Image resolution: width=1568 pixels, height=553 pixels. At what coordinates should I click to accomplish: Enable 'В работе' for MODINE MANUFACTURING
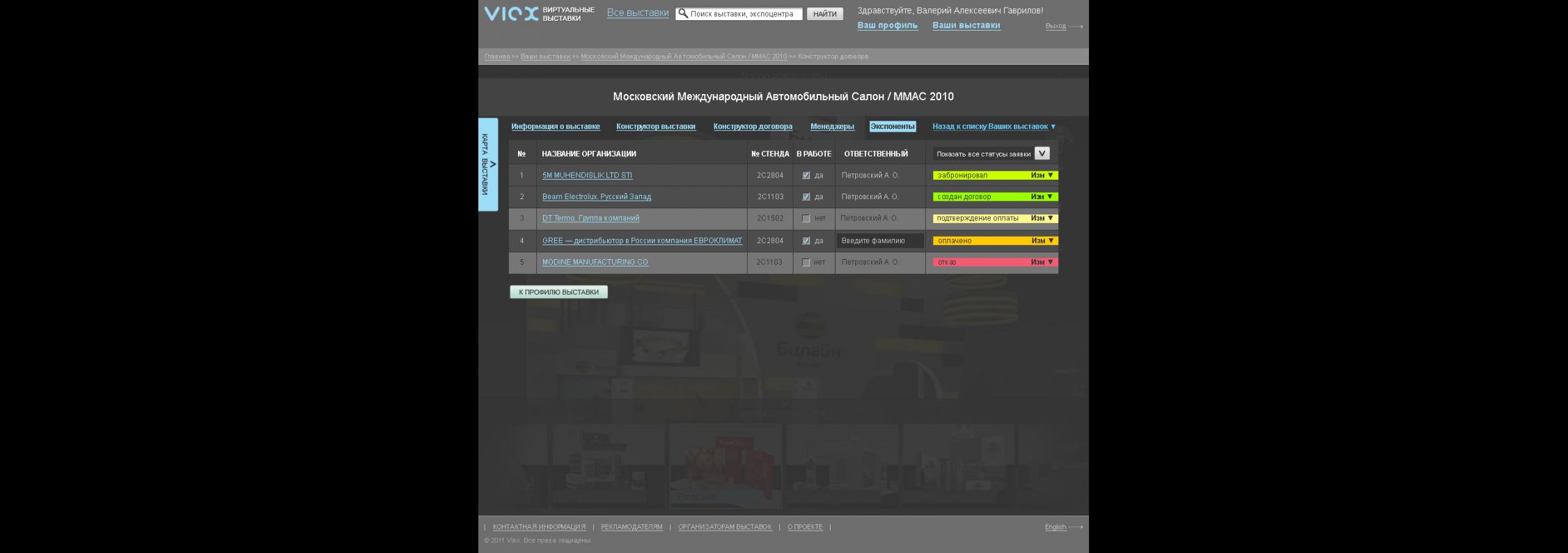(x=806, y=263)
